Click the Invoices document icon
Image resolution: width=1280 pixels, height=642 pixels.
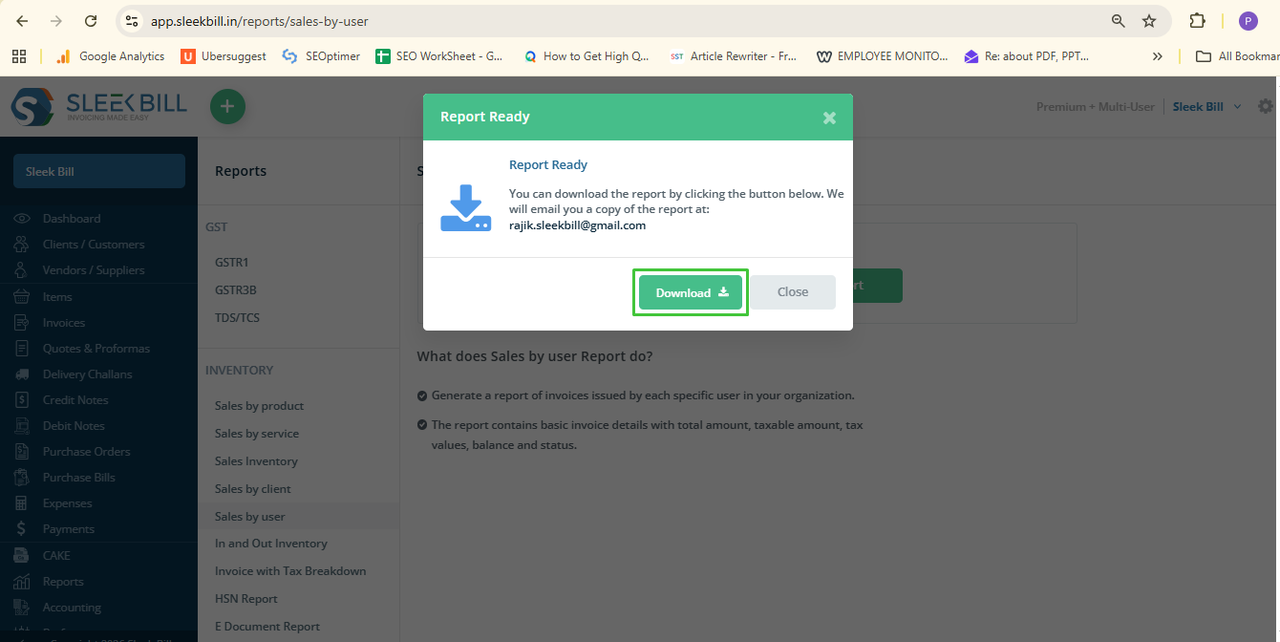(x=22, y=322)
